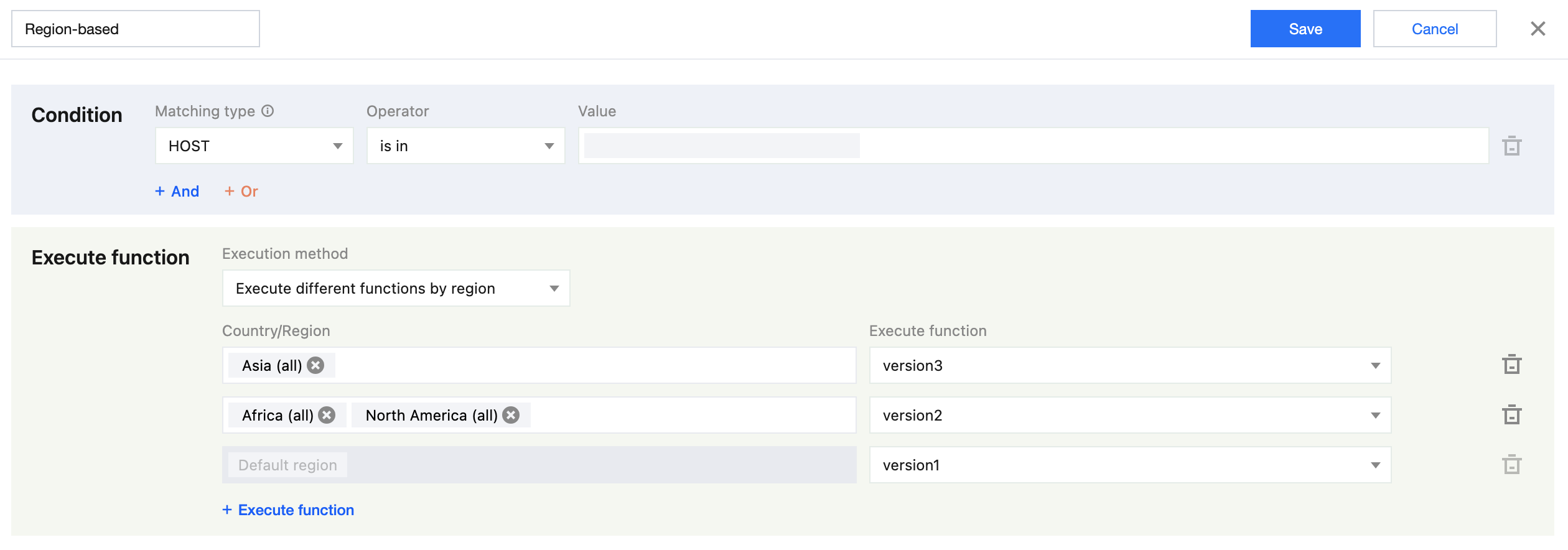Add an And condition
Screen dimensions: 1568x550
point(177,191)
